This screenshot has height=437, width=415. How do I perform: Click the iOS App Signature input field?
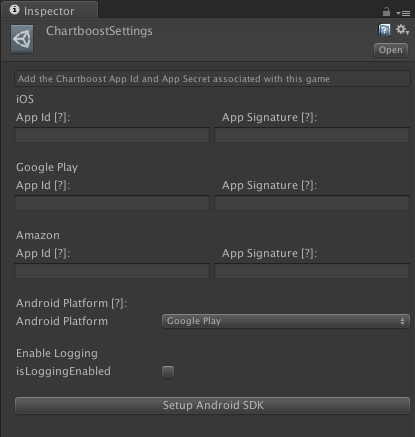tap(312, 135)
